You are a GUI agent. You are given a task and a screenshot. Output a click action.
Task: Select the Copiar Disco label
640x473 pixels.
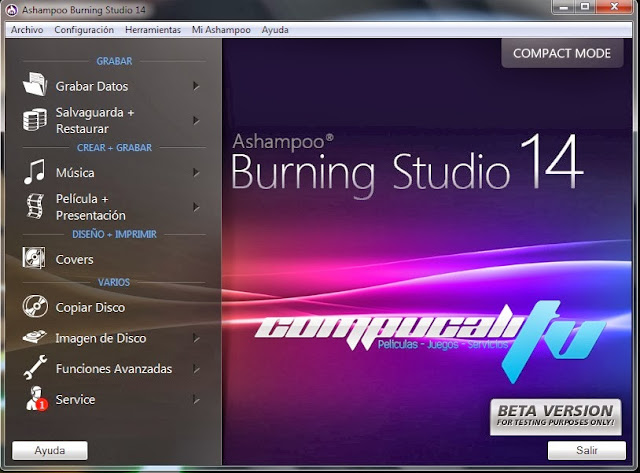(x=90, y=307)
